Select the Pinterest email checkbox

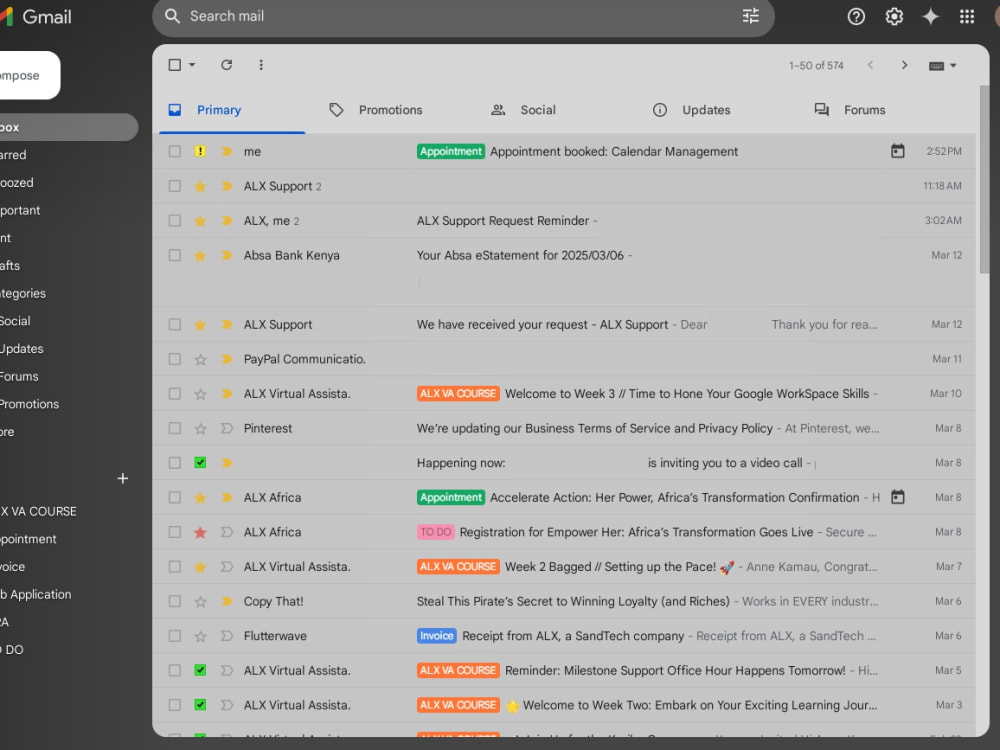174,429
